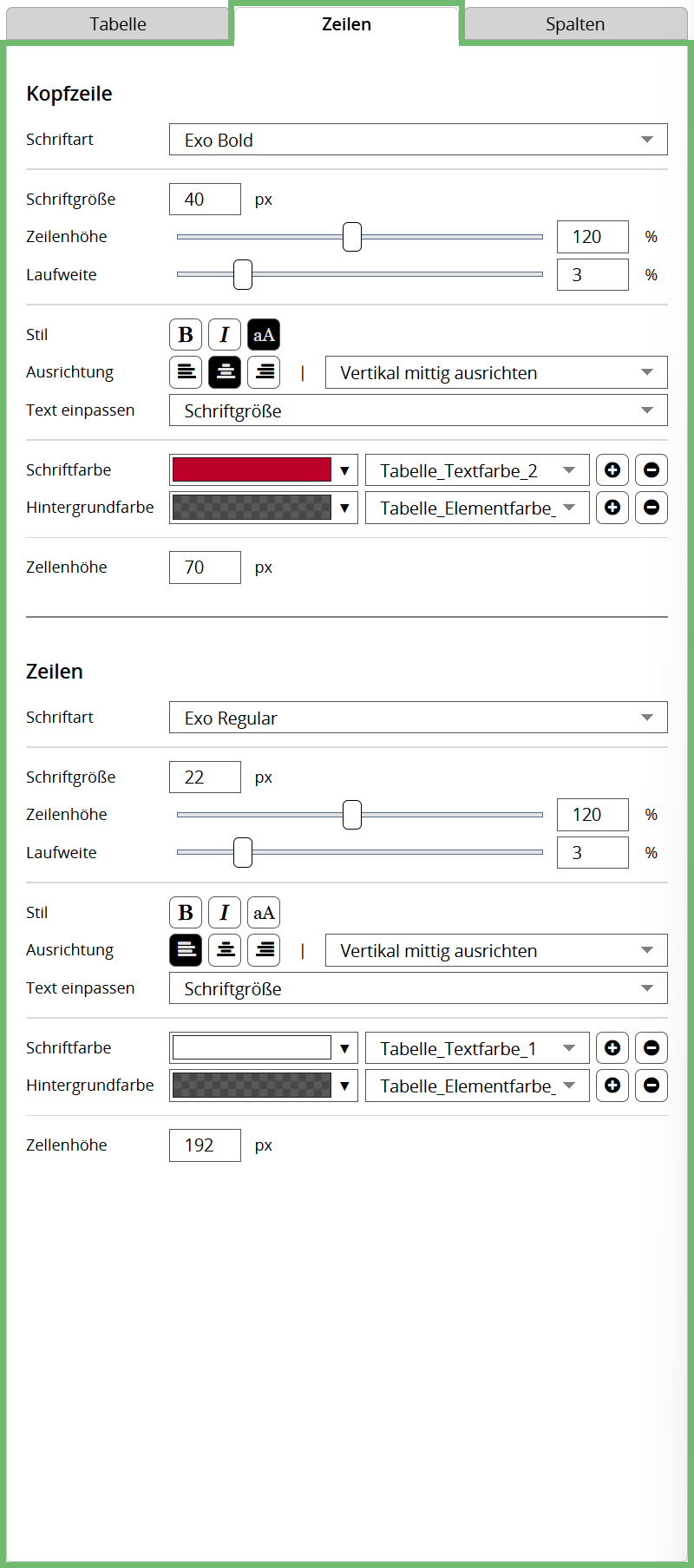Switch to the Spalten tab
Viewport: 694px width, 1568px height.
pyautogui.click(x=575, y=24)
